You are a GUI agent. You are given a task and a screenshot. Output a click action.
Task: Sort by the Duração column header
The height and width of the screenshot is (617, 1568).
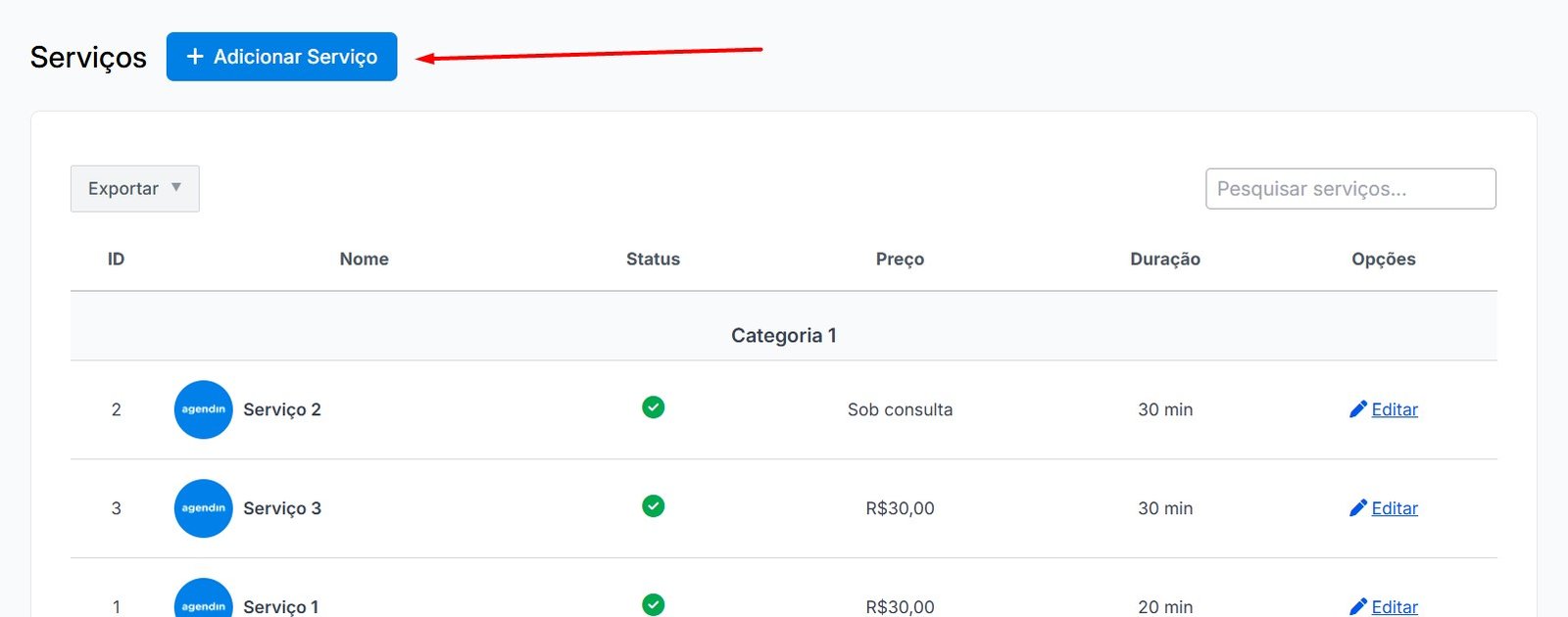1164,260
